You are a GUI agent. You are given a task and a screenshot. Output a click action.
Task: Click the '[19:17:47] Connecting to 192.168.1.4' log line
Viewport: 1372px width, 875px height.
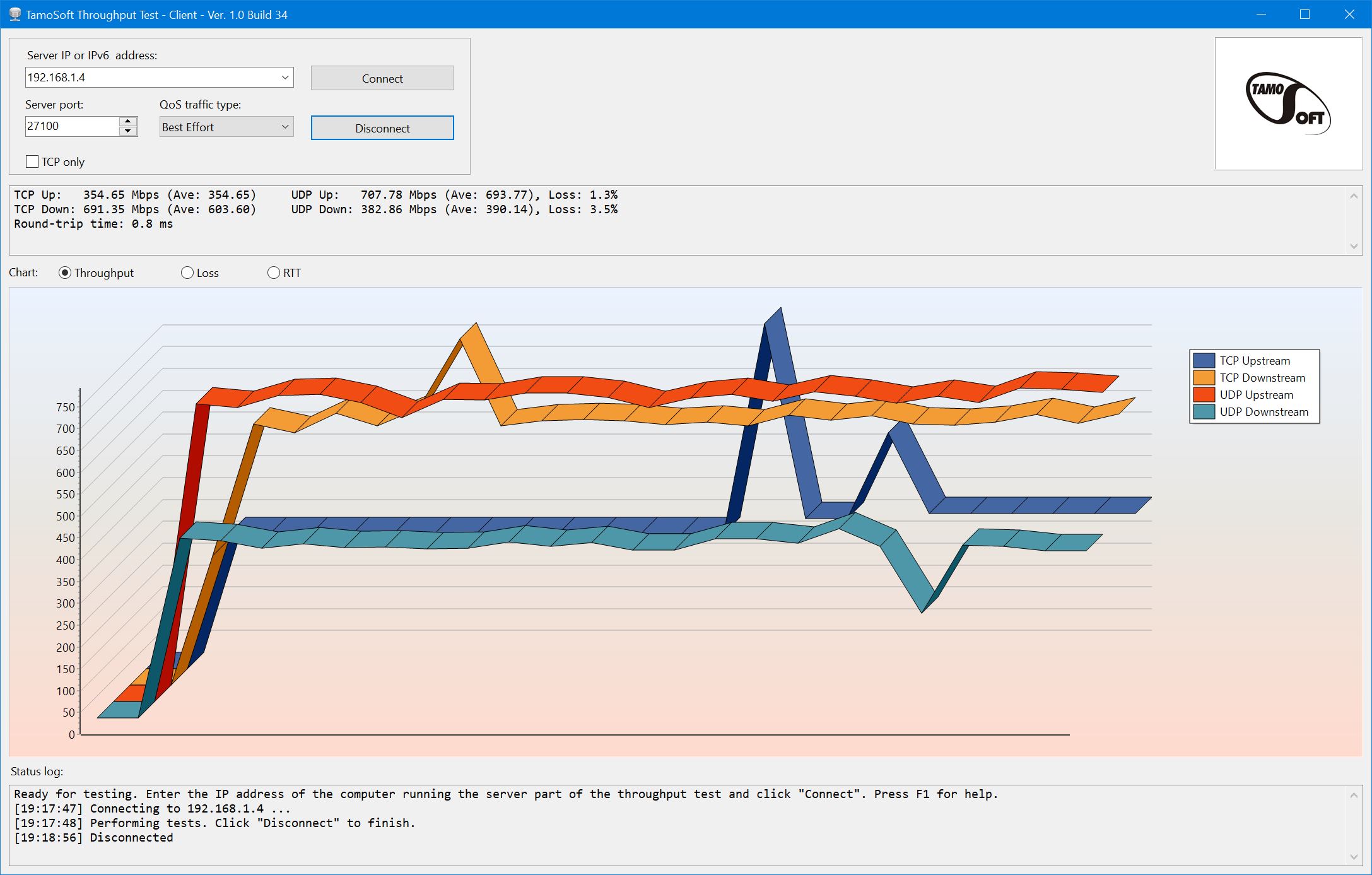[x=152, y=808]
